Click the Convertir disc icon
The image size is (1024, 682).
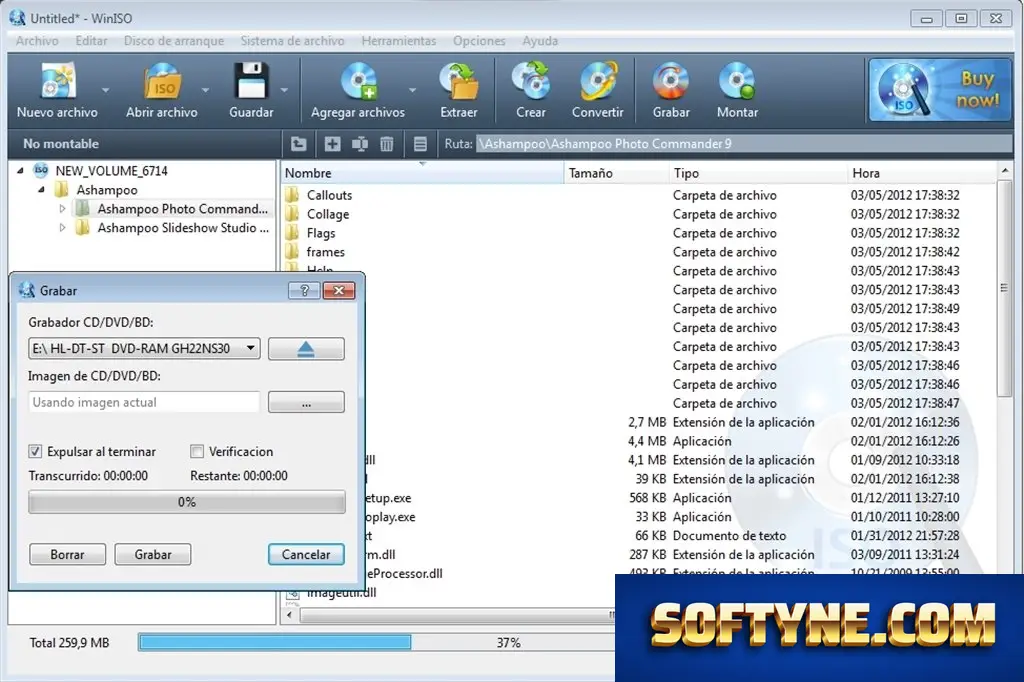click(598, 82)
